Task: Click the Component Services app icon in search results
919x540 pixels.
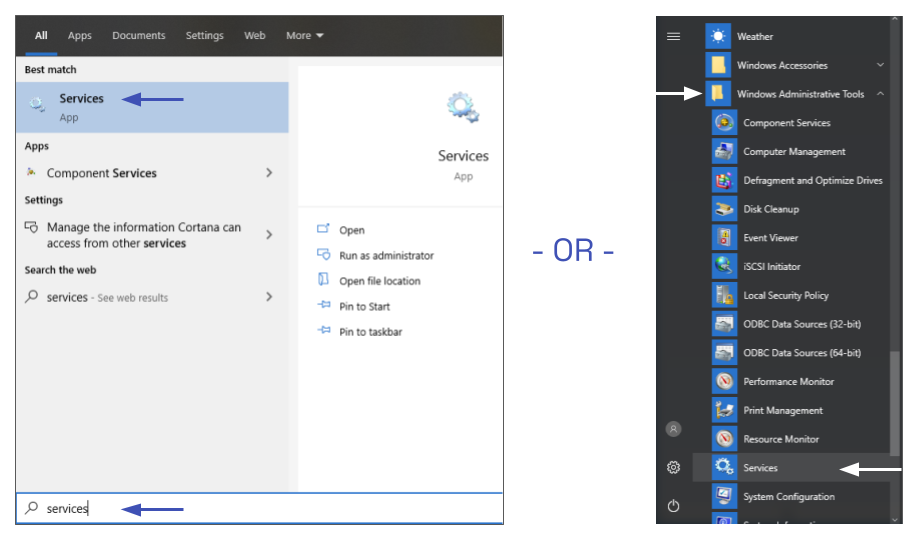Action: [31, 172]
